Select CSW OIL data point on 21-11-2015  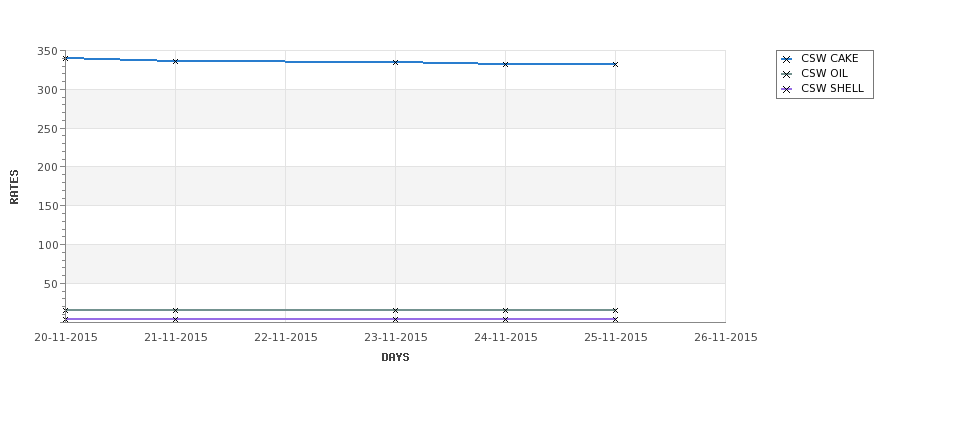[175, 310]
